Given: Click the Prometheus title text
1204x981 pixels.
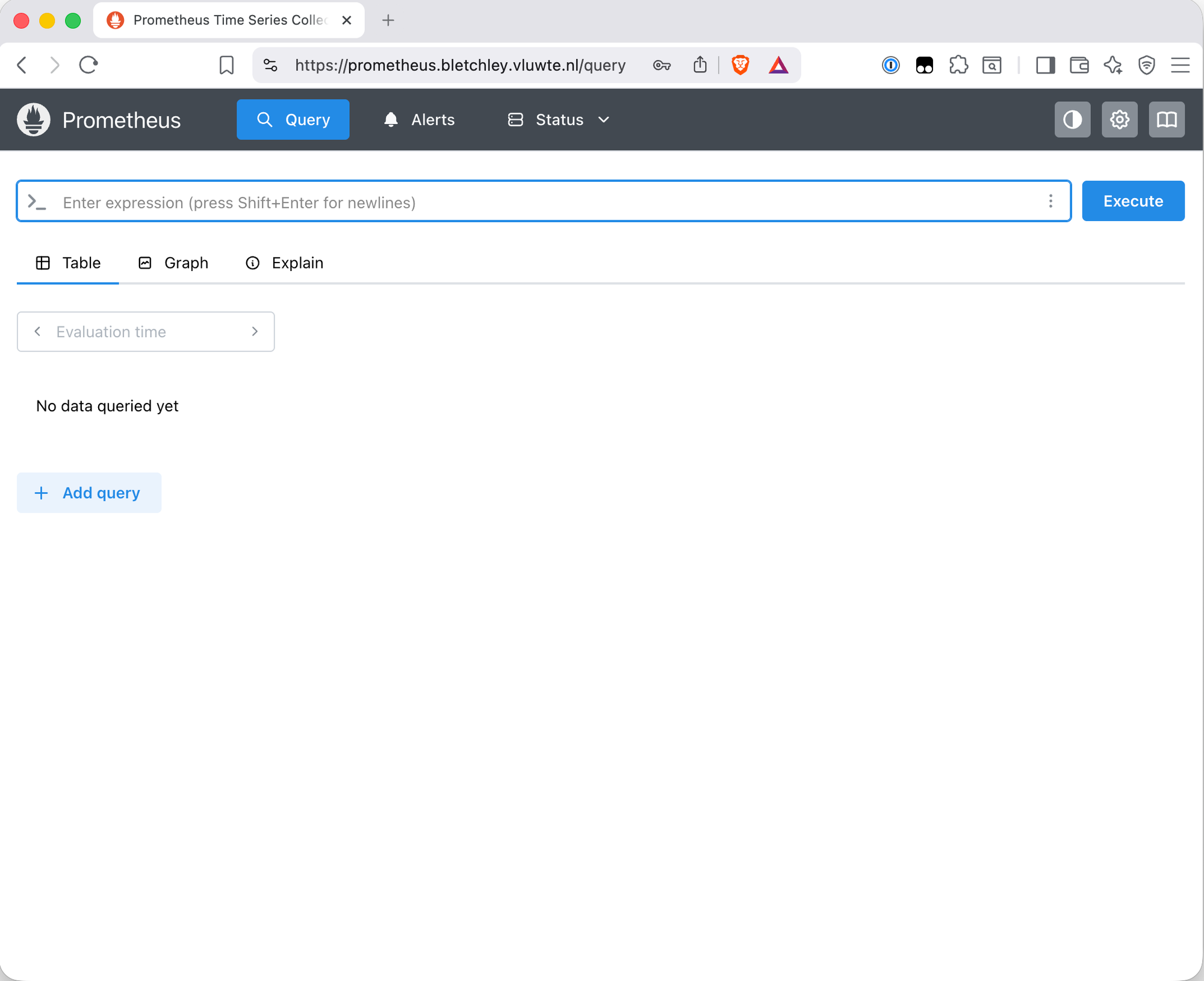Looking at the screenshot, I should tap(122, 120).
